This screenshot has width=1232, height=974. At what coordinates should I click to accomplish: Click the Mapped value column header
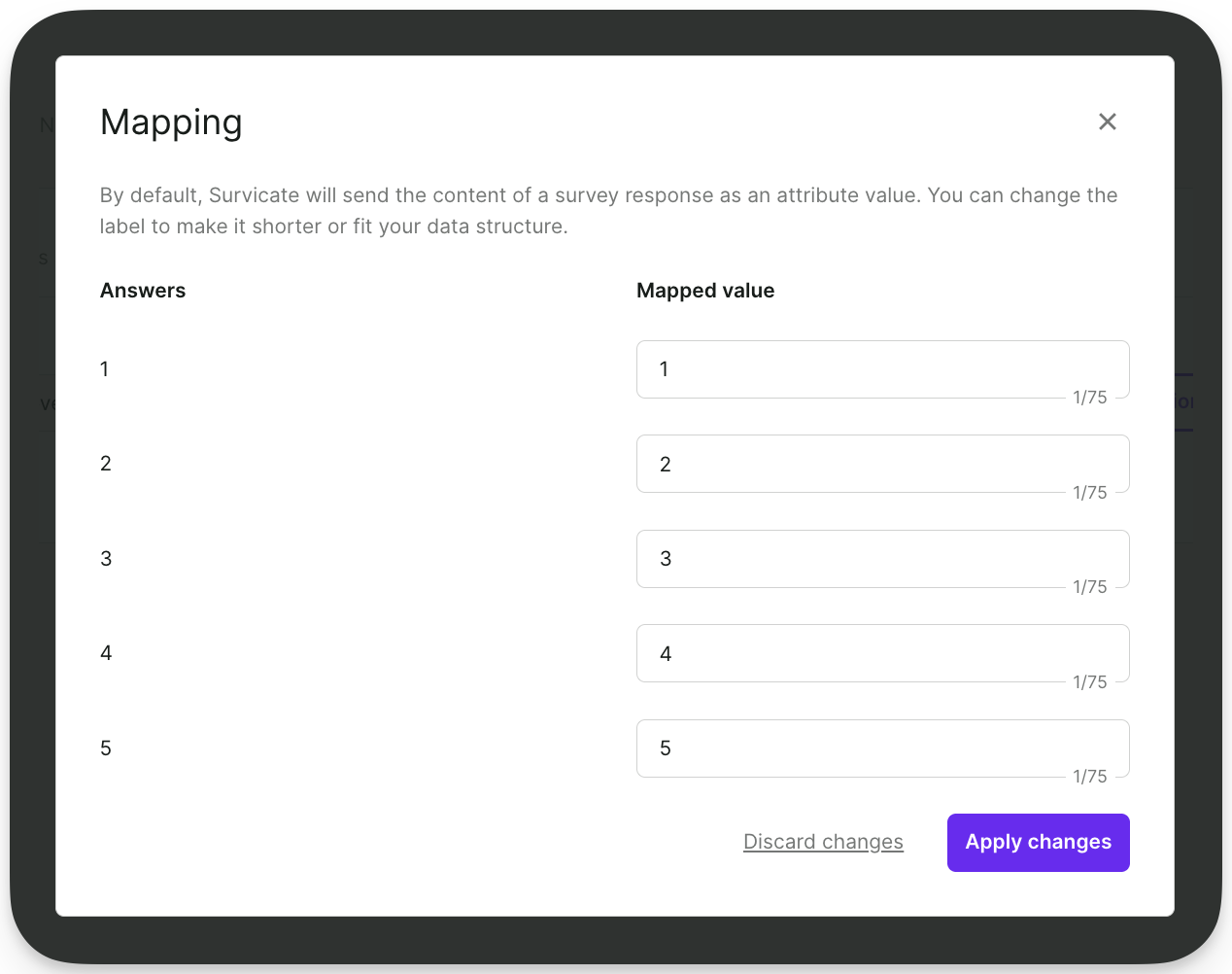tap(705, 290)
